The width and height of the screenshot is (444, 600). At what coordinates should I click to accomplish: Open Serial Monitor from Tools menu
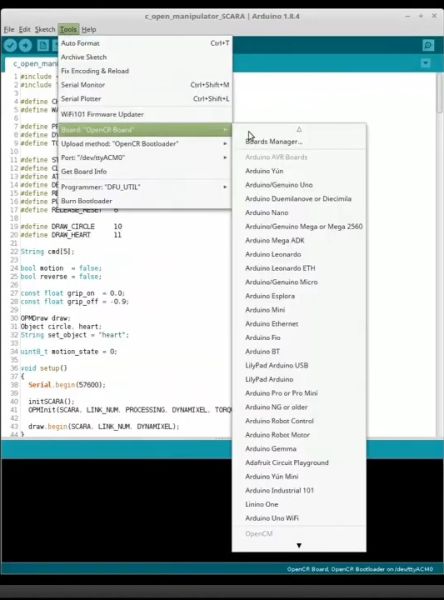[145, 85]
